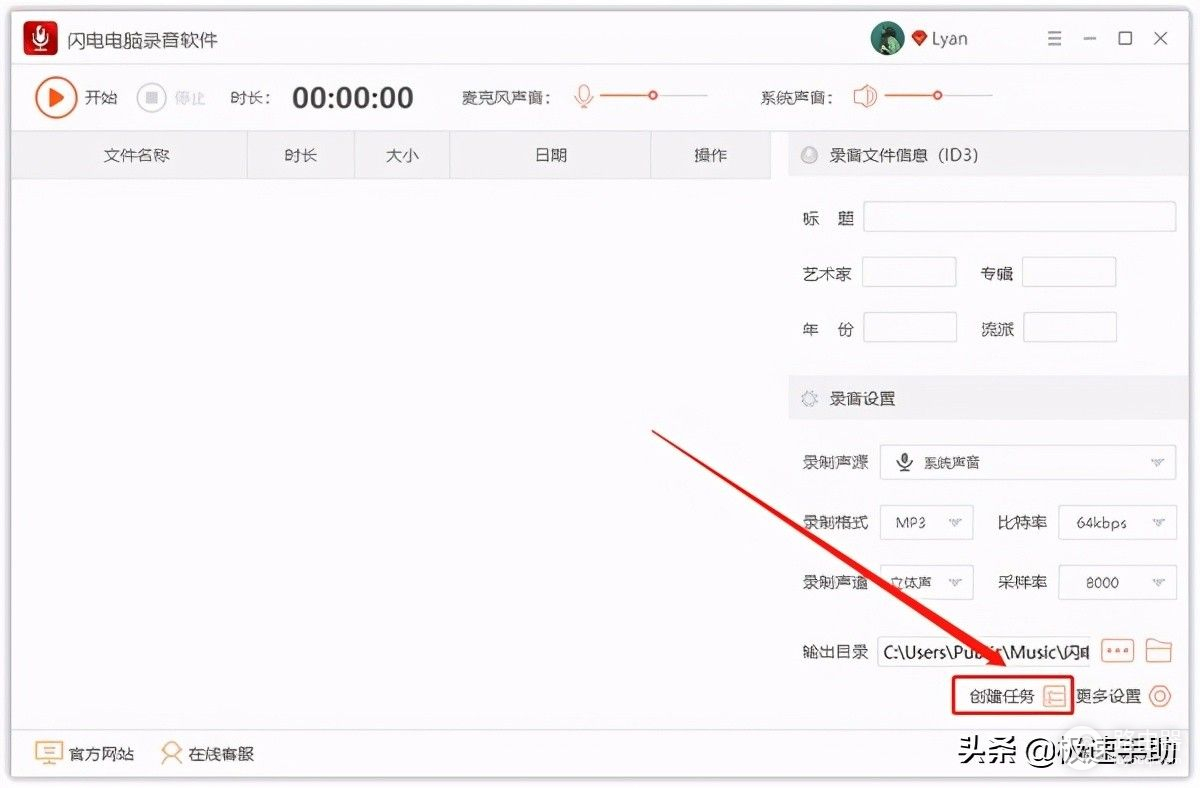Click 创建任务 create task button
This screenshot has height=788, width=1200.
pyautogui.click(x=1011, y=696)
